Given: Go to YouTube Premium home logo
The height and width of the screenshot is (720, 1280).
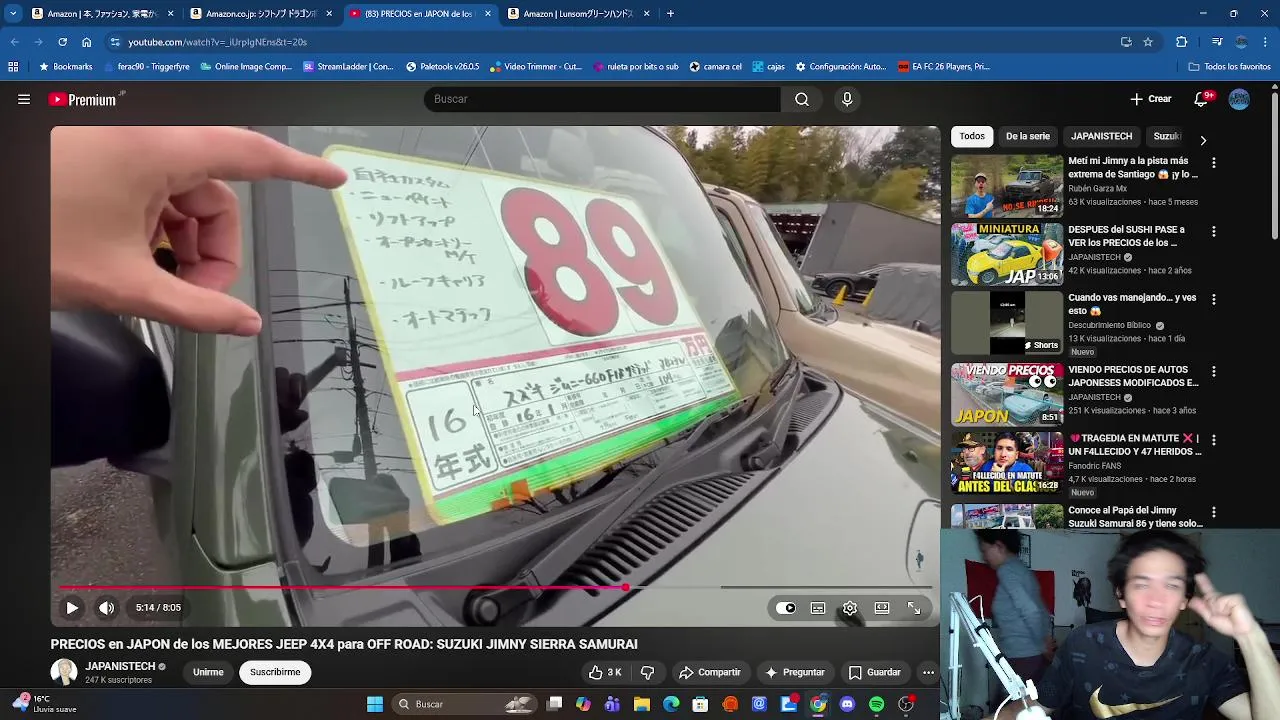Looking at the screenshot, I should click(x=84, y=99).
